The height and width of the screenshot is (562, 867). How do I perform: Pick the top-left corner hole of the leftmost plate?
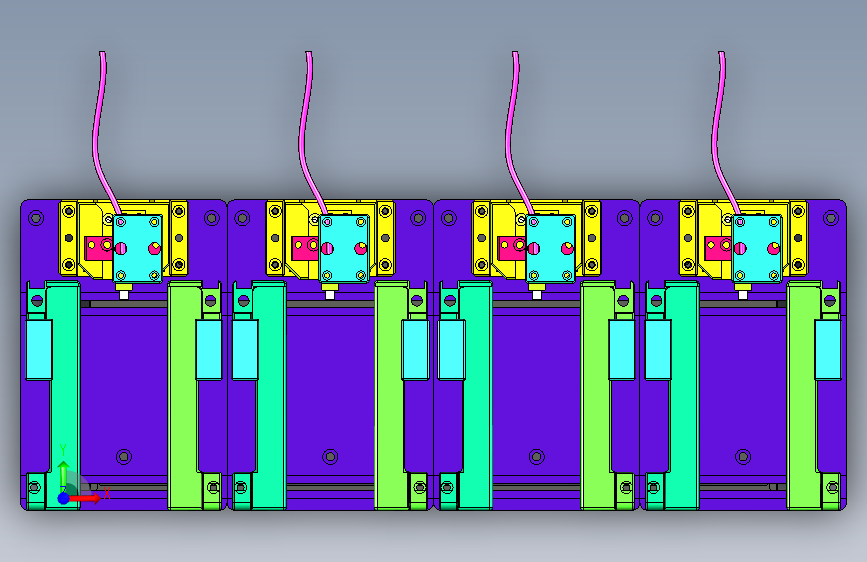(36, 218)
